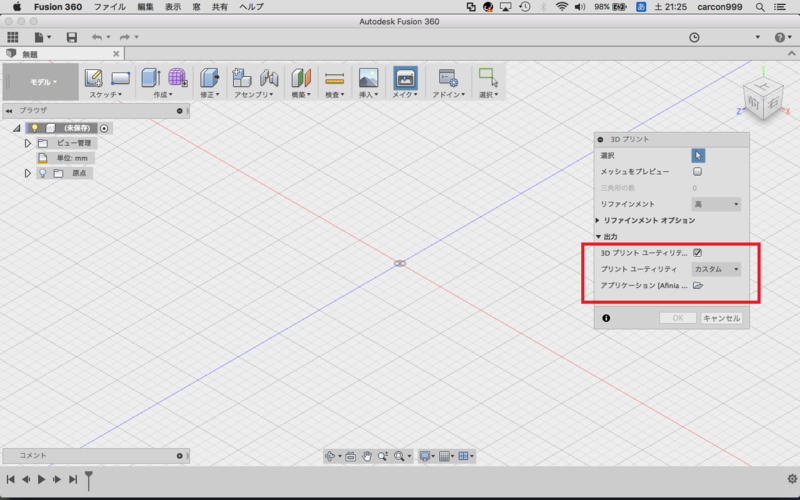Toggle the origin folder light bulb
The width and height of the screenshot is (800, 500).
pos(43,173)
